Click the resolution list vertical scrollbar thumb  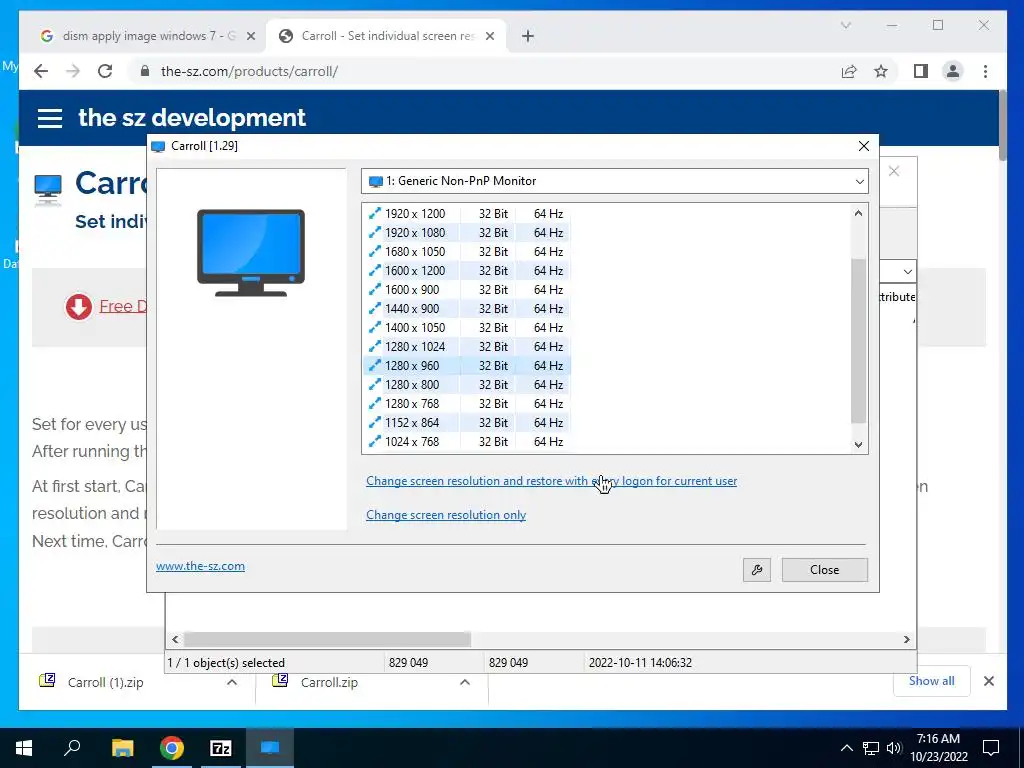(858, 340)
